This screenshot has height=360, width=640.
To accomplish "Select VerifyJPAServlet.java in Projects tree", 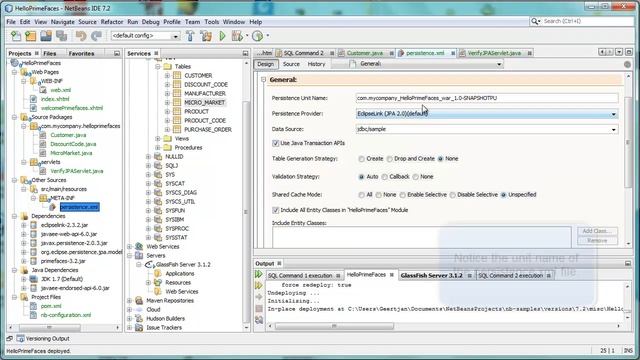I will [77, 171].
